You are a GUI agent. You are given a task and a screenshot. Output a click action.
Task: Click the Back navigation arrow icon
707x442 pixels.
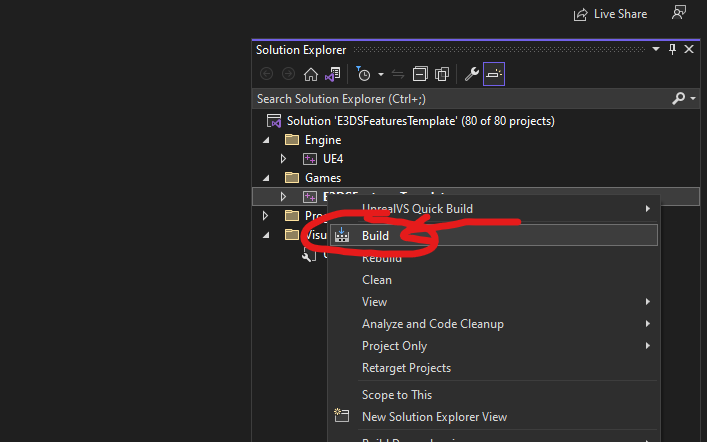pos(266,74)
